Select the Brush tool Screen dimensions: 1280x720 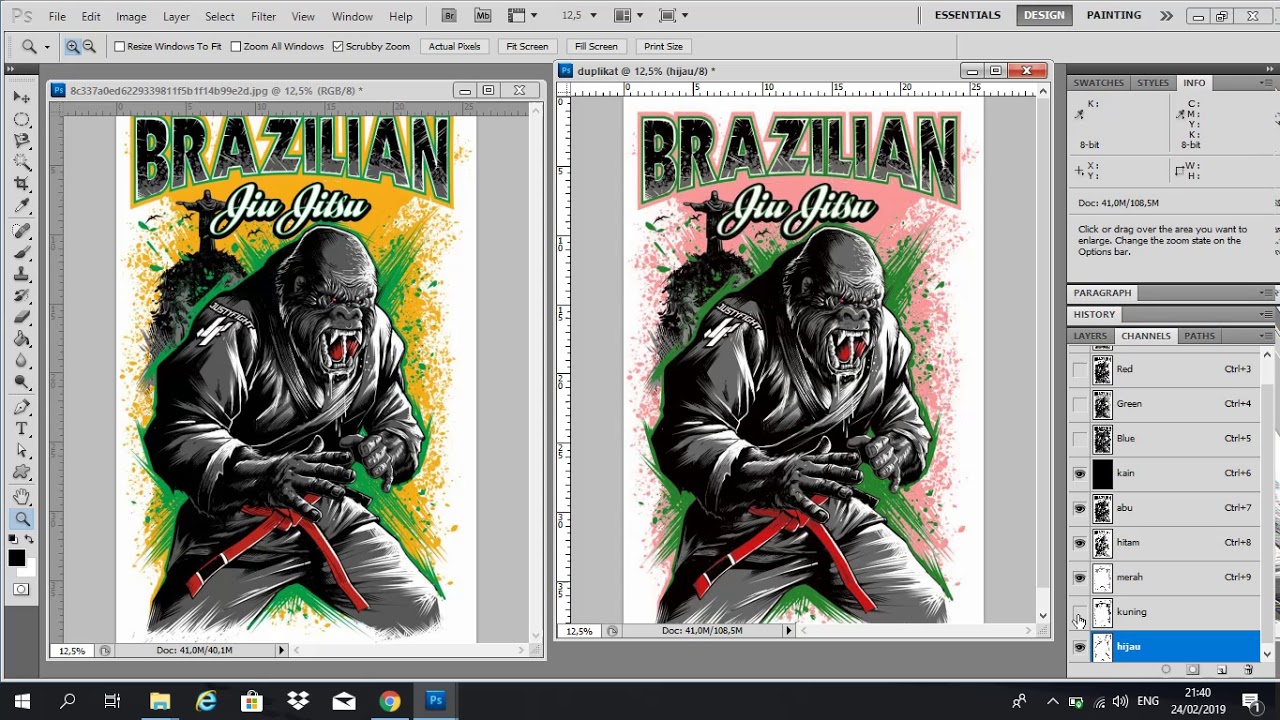point(22,252)
